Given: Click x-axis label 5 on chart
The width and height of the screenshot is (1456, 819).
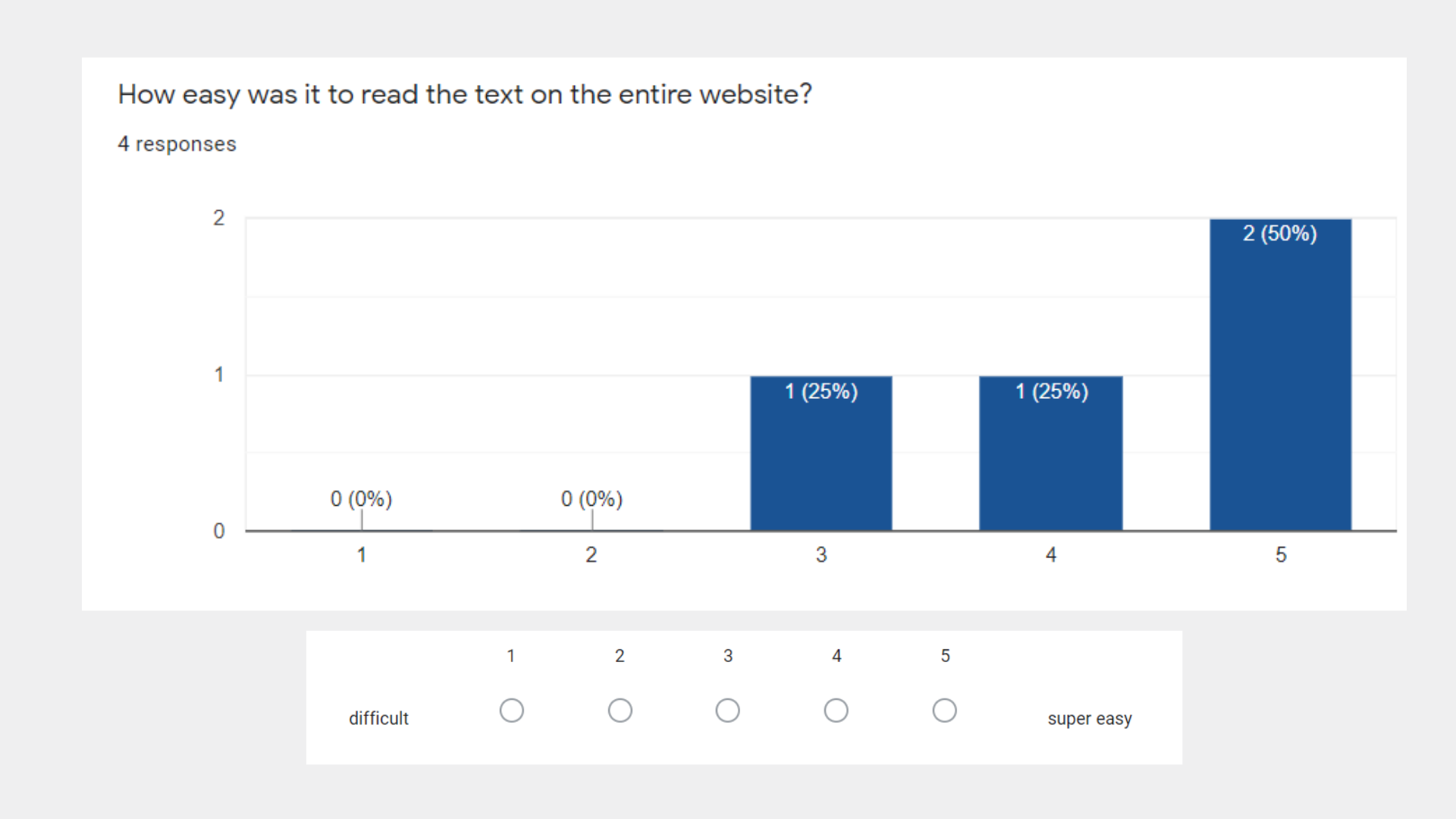Looking at the screenshot, I should point(1281,555).
